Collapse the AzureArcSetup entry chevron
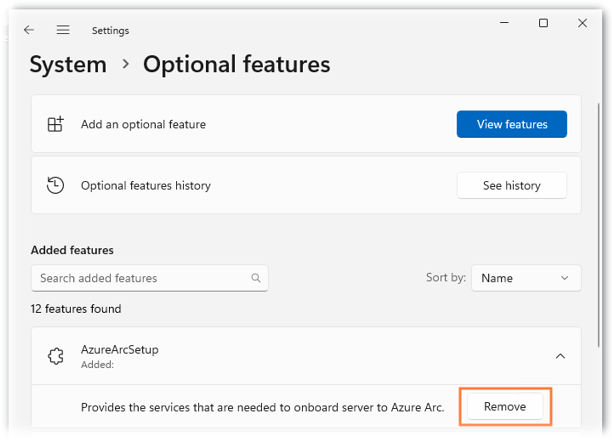Screen dimensions: 612x446 point(560,356)
